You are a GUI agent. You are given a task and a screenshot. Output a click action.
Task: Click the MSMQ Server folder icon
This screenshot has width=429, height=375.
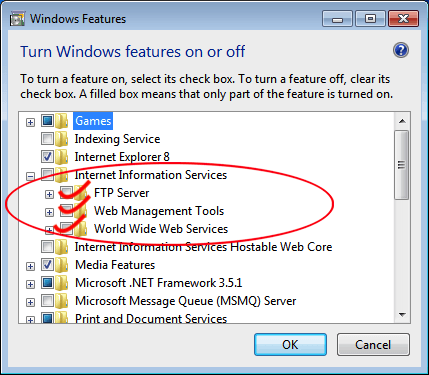click(62, 301)
